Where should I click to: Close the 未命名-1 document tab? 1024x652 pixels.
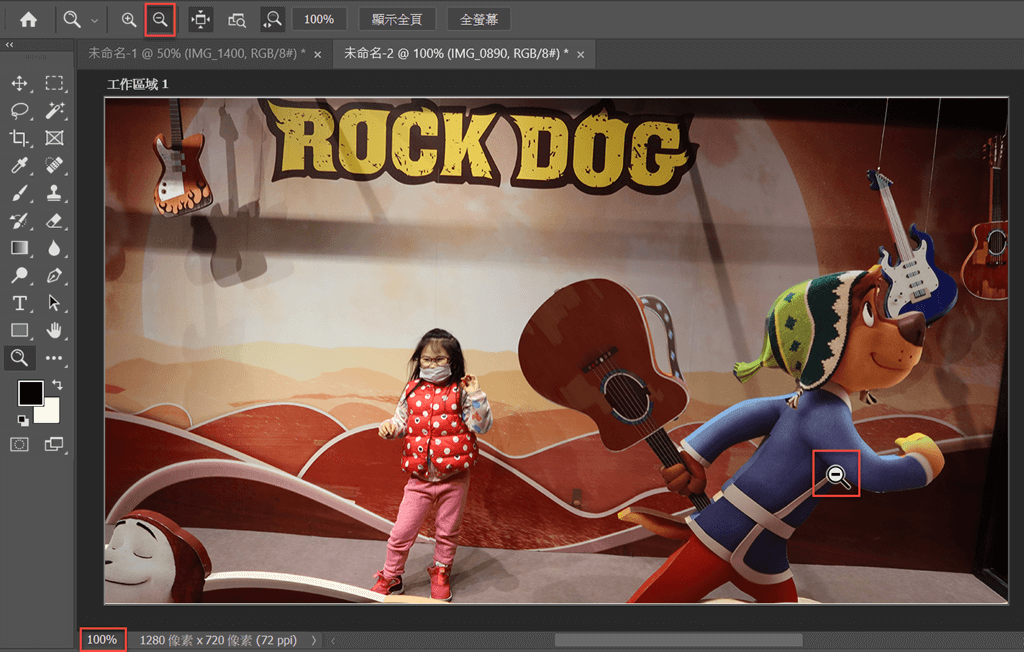(317, 54)
